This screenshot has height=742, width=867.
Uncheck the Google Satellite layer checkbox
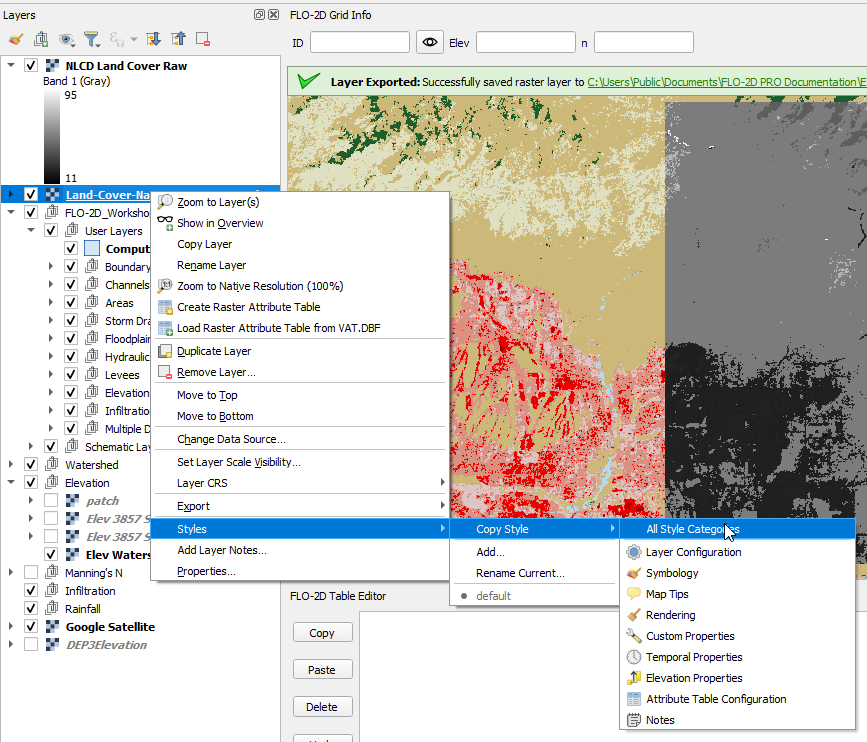[31, 627]
